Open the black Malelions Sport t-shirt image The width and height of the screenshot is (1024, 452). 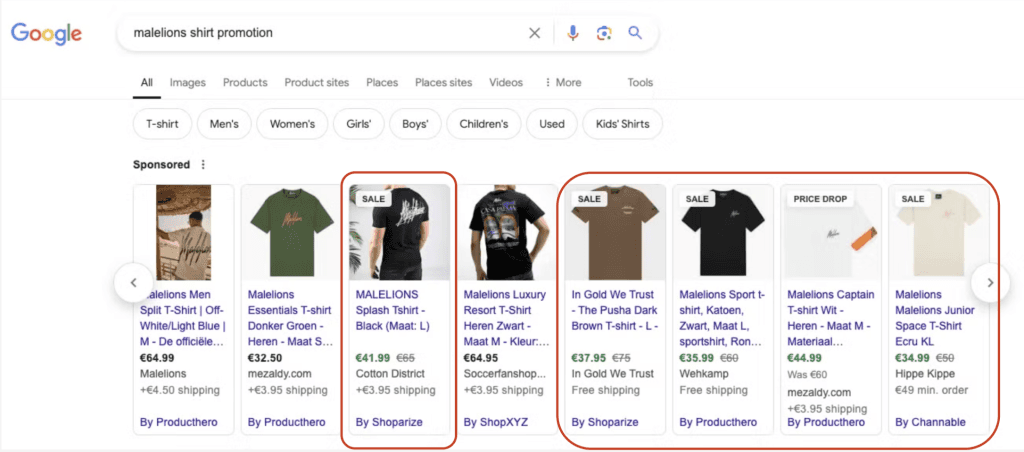point(722,233)
